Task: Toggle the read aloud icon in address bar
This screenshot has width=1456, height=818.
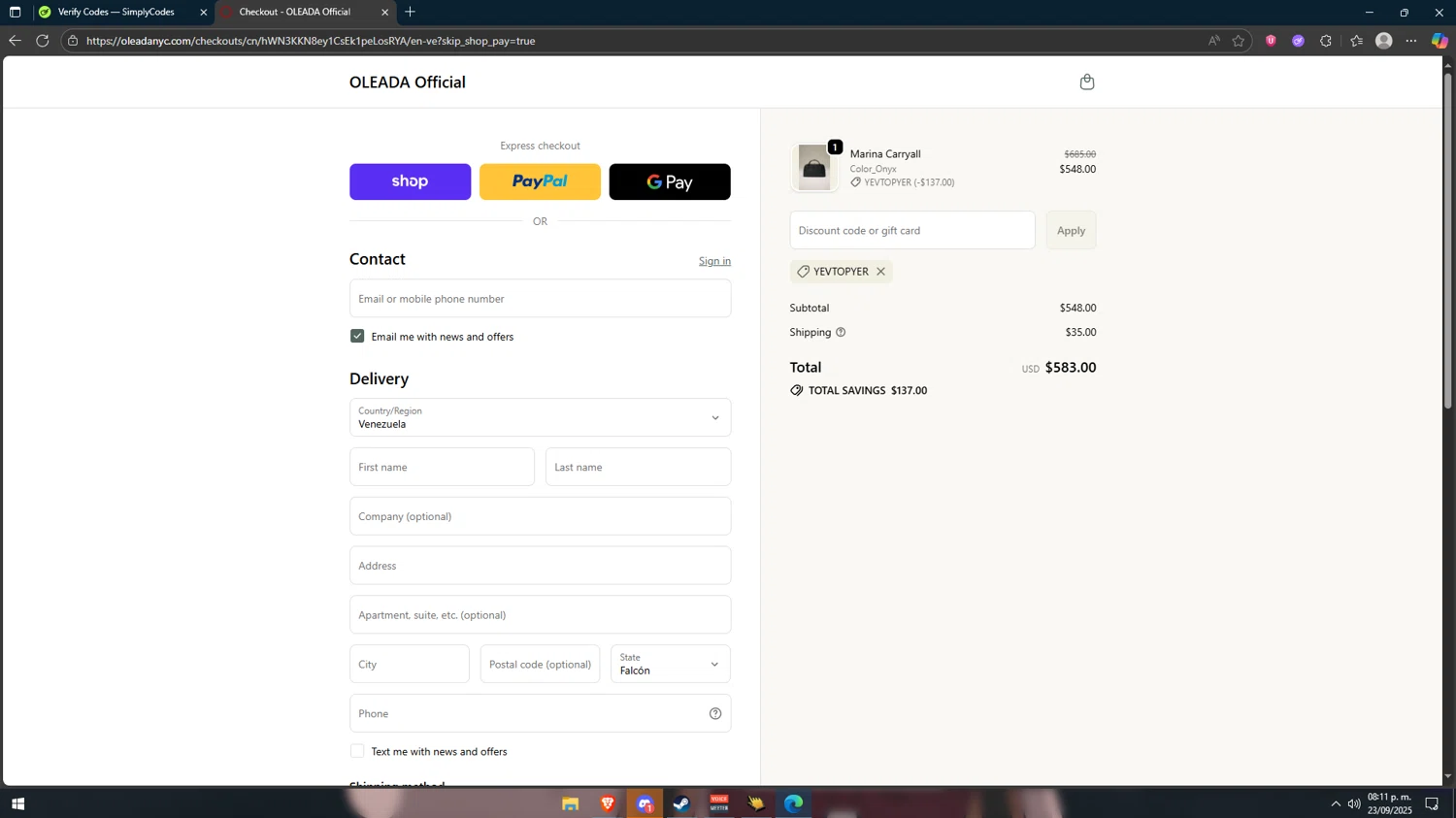Action: pos(1213,41)
